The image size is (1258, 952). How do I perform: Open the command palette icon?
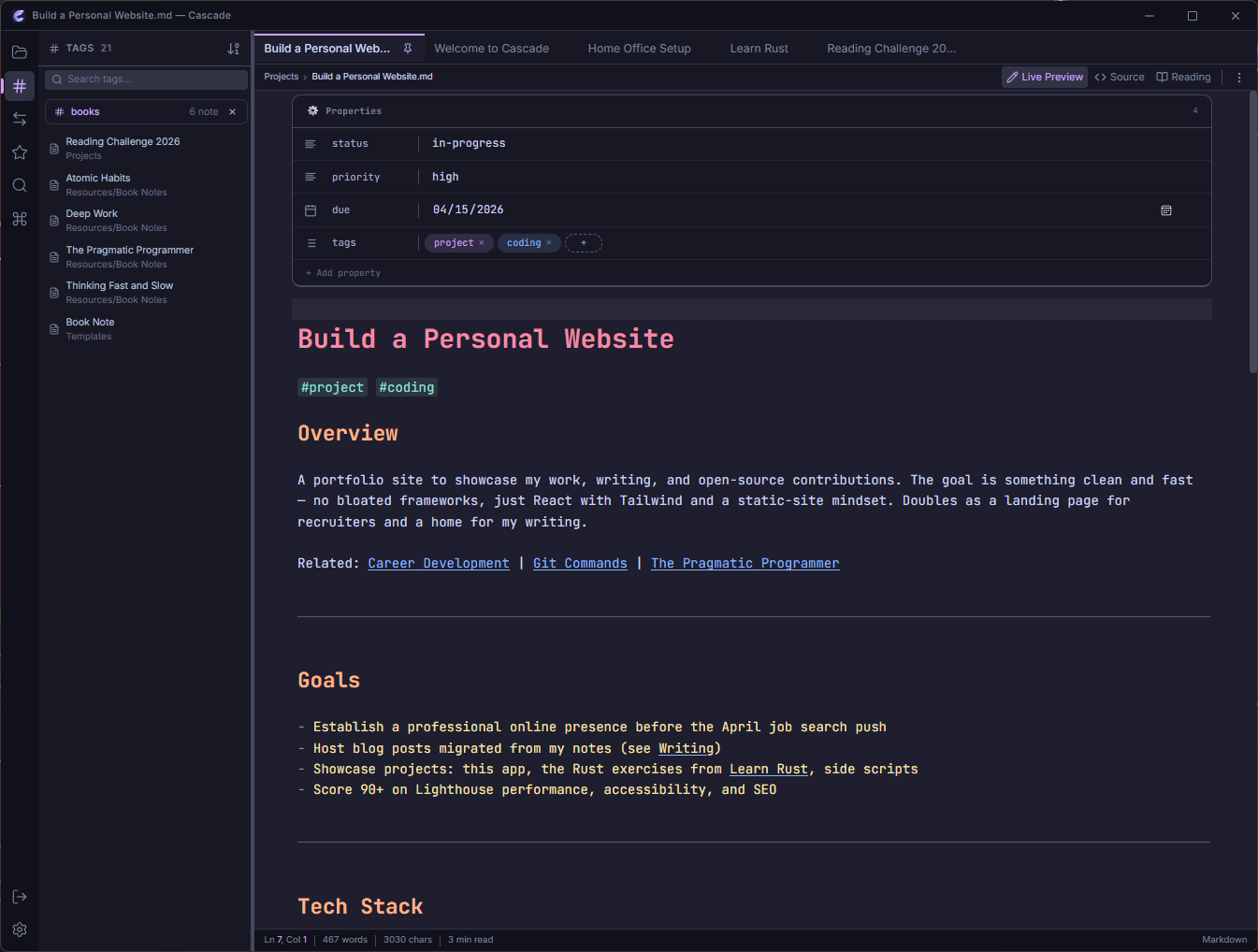(x=20, y=218)
